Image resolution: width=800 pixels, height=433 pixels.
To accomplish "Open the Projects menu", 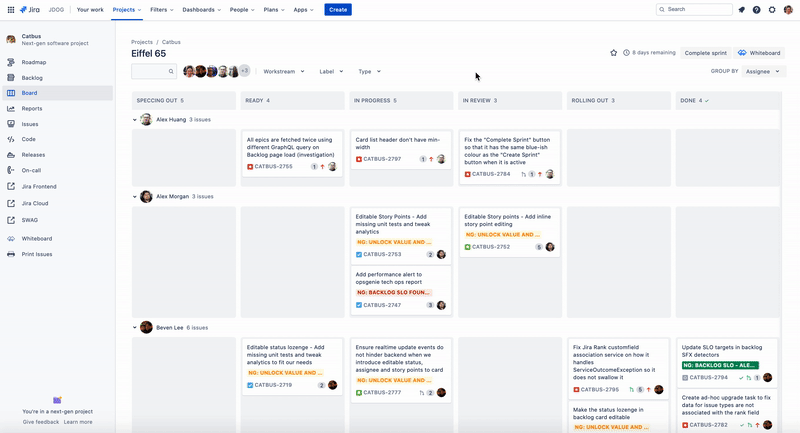I will [127, 10].
